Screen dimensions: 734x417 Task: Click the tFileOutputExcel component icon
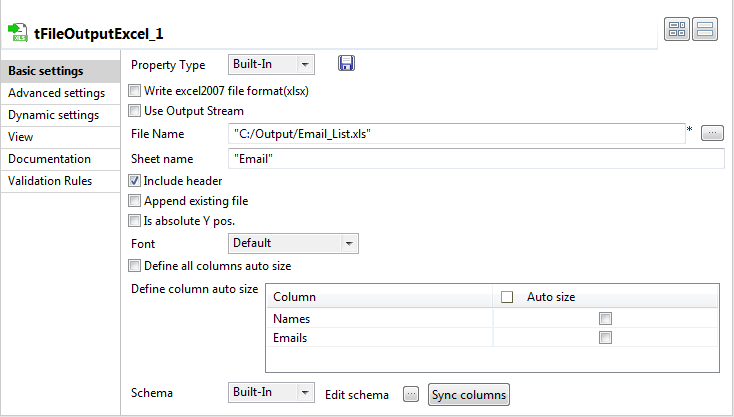click(x=17, y=32)
